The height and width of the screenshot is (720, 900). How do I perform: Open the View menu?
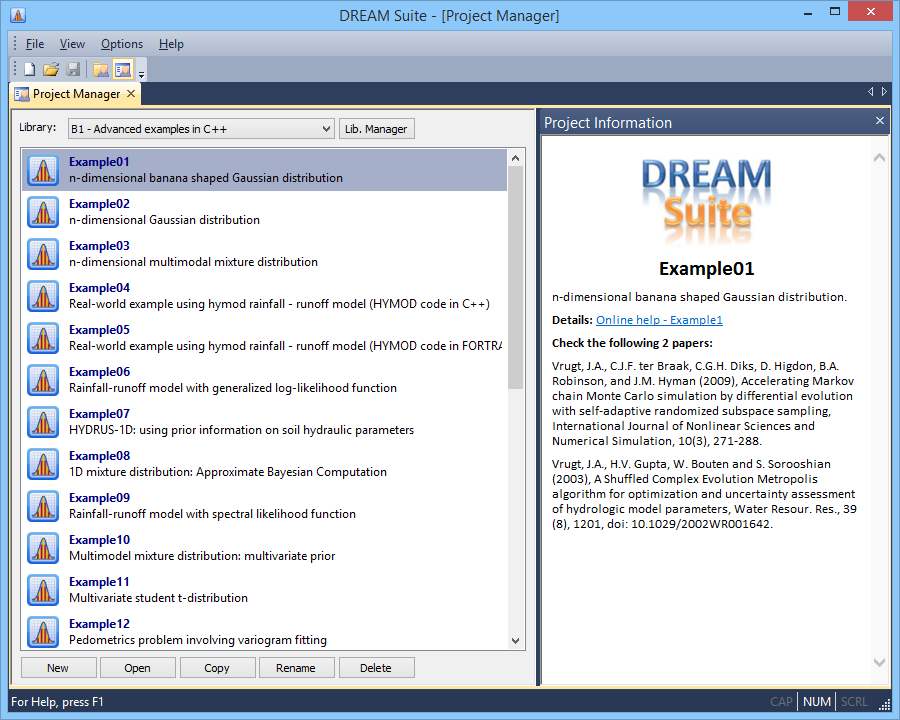click(x=72, y=44)
